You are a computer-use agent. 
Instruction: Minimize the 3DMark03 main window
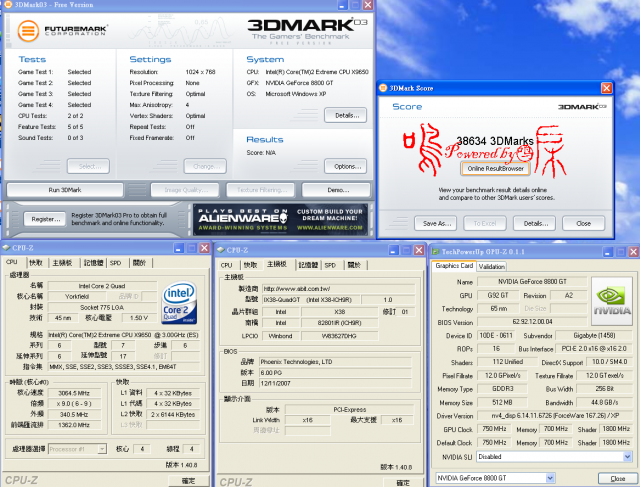pos(342,5)
